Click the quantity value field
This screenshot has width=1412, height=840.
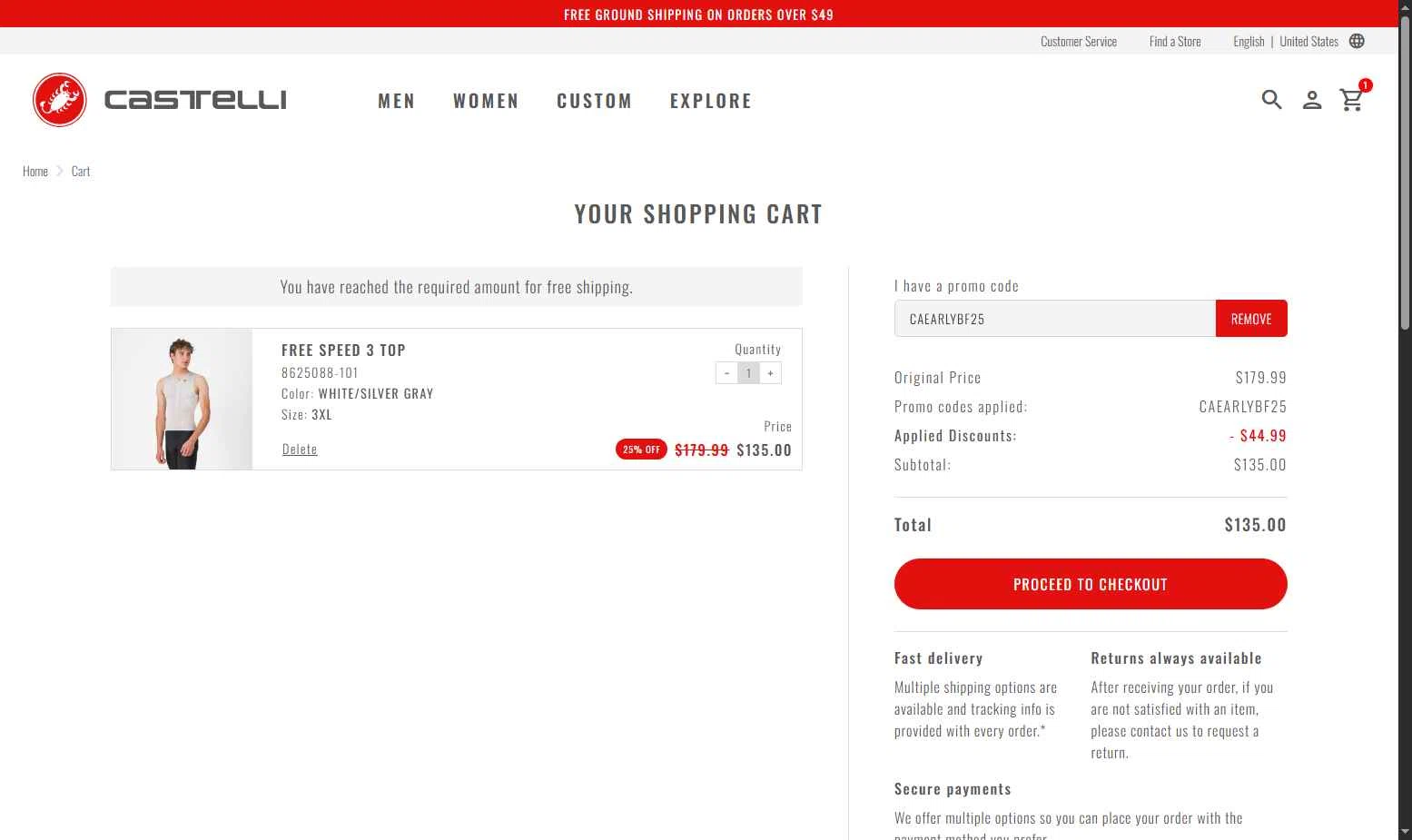pyautogui.click(x=748, y=373)
